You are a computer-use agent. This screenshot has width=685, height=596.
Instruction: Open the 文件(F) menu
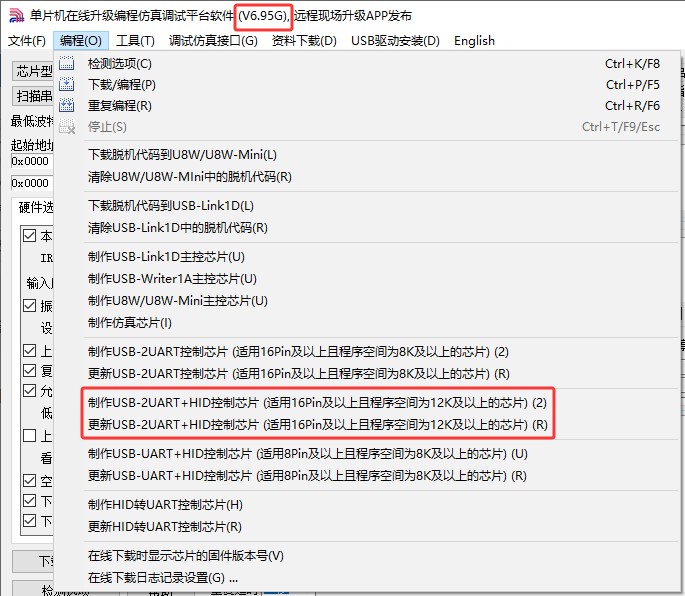coord(27,41)
